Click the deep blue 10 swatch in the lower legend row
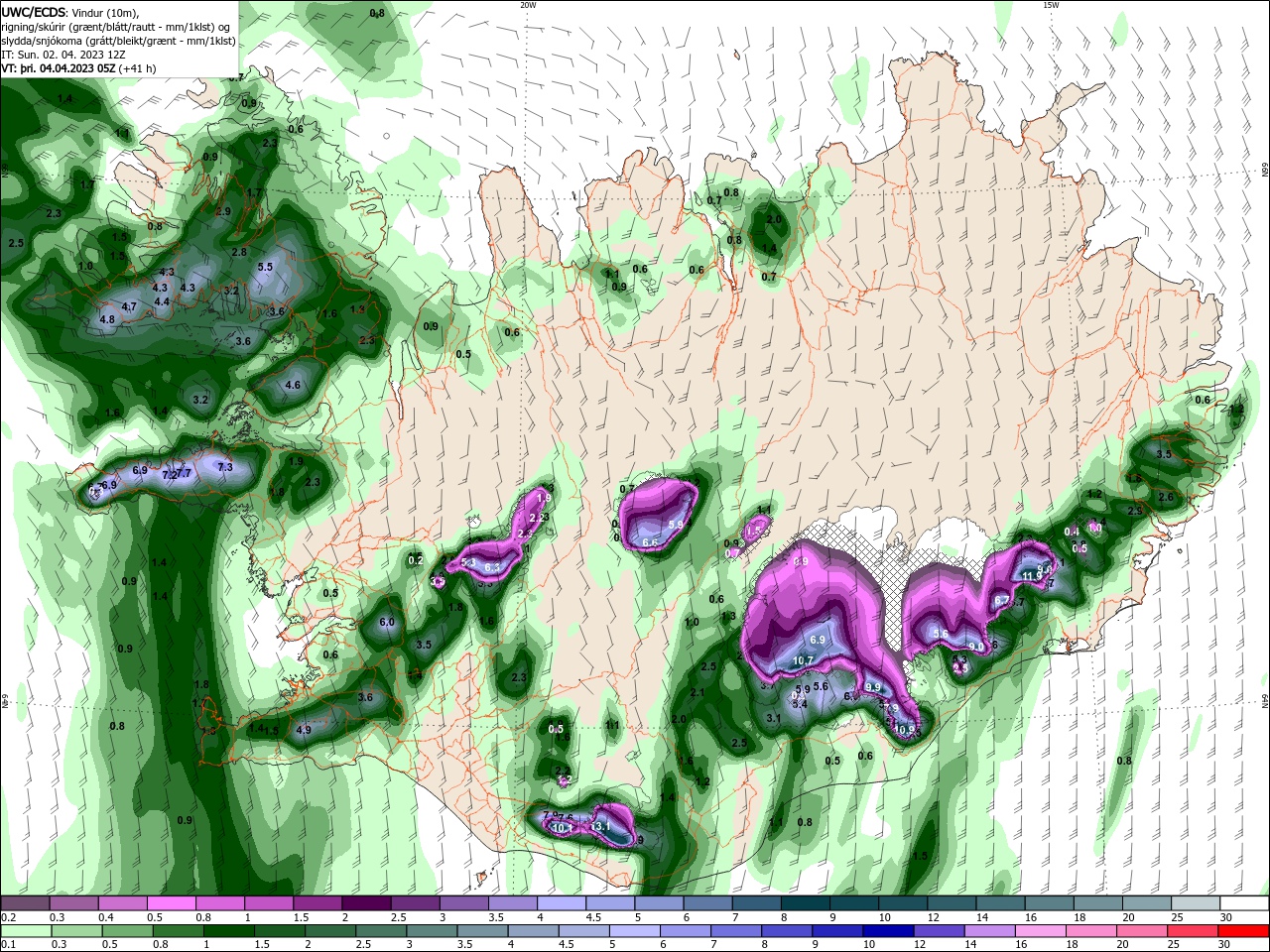1270x952 pixels. pos(889,931)
